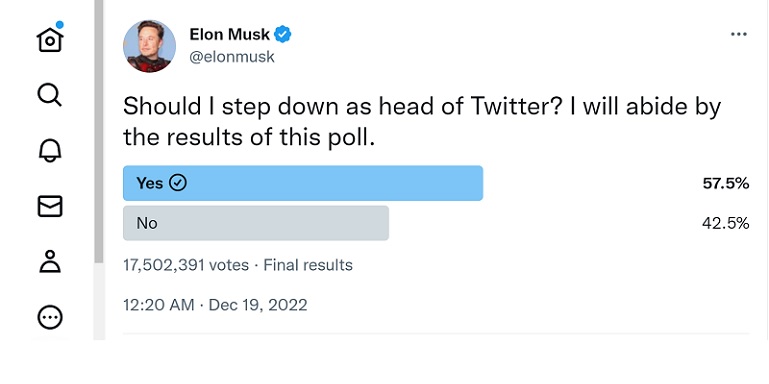
Task: Click the @elonmusk handle
Action: [232, 57]
